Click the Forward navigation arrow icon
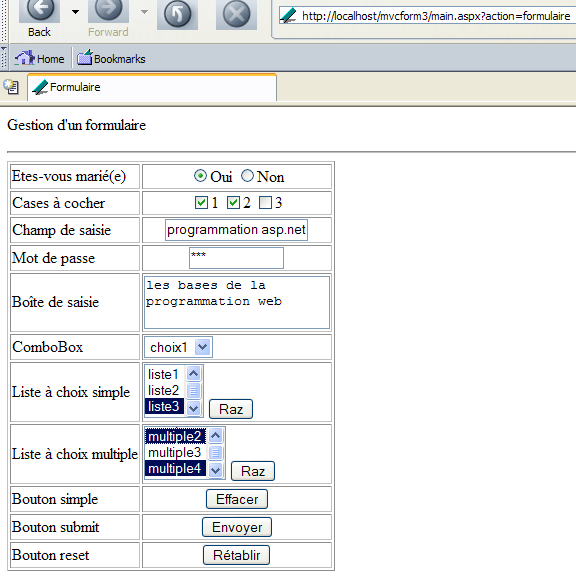This screenshot has width=576, height=576. [x=108, y=10]
